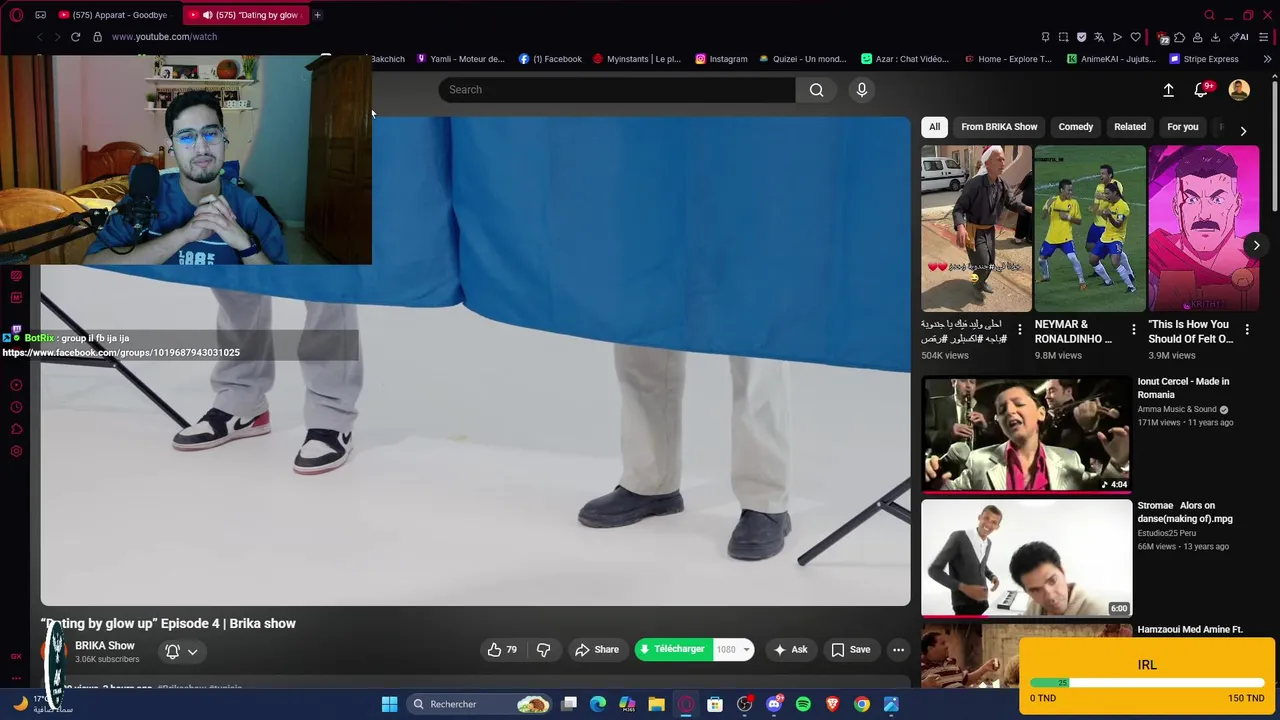Open the browser downloads icon

click(1215, 37)
